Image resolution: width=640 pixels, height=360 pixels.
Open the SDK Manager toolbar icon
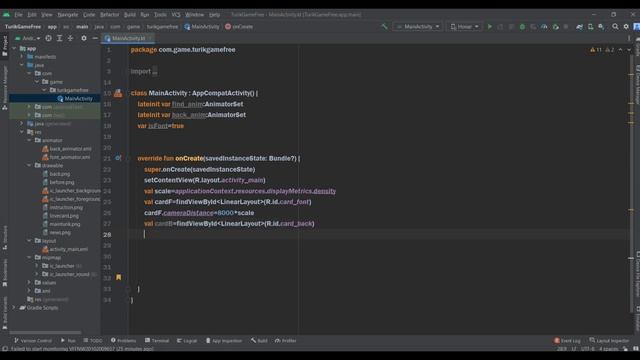coord(601,27)
